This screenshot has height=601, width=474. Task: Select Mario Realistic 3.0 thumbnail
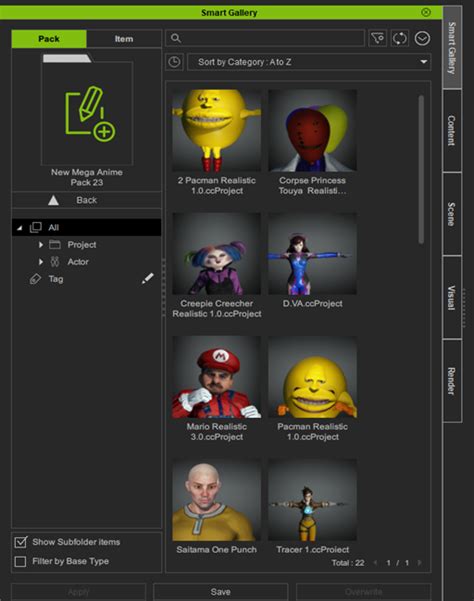coord(217,377)
